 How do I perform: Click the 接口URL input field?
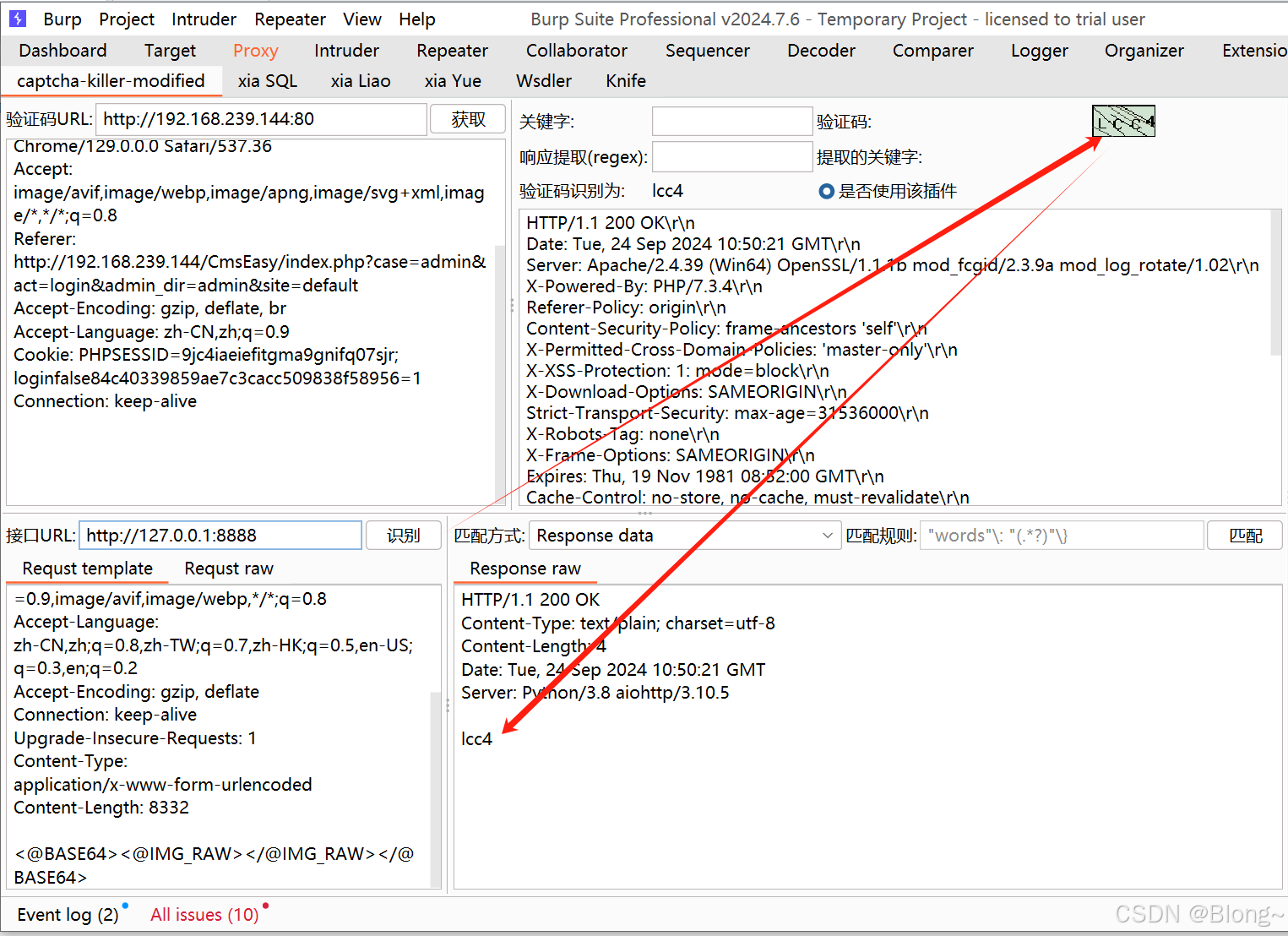[x=220, y=536]
